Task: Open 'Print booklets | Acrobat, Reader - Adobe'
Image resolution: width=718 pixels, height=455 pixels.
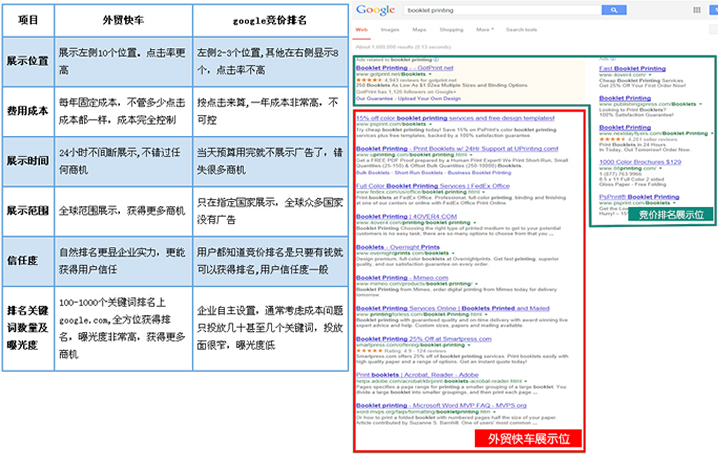Action: pos(417,375)
